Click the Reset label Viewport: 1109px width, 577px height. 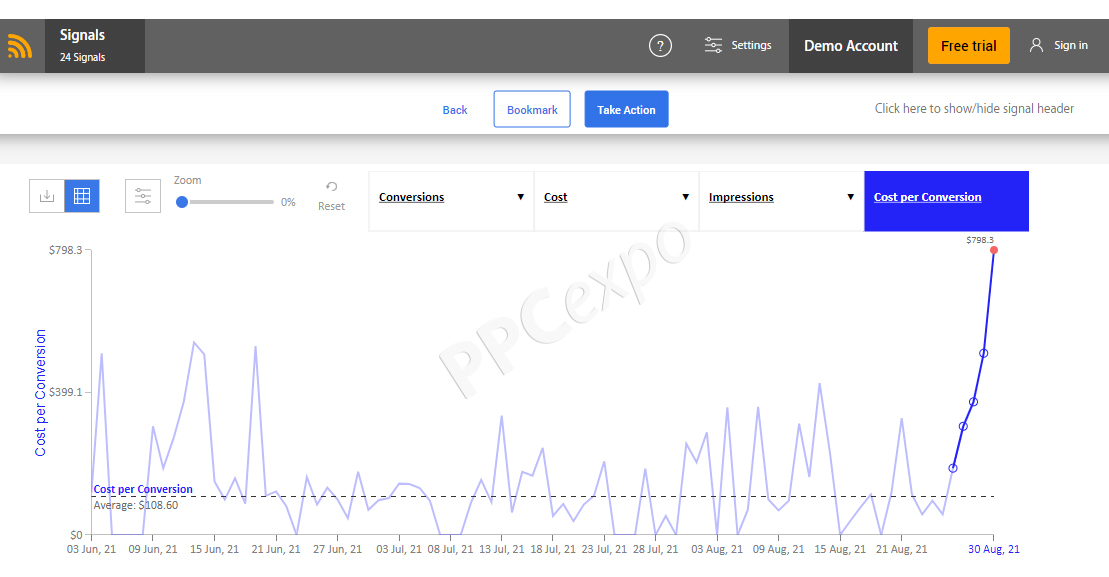tap(331, 206)
